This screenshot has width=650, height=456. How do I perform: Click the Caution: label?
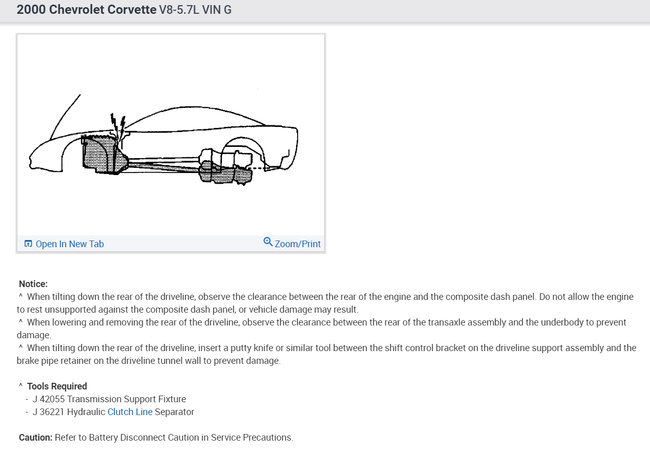pyautogui.click(x=36, y=437)
